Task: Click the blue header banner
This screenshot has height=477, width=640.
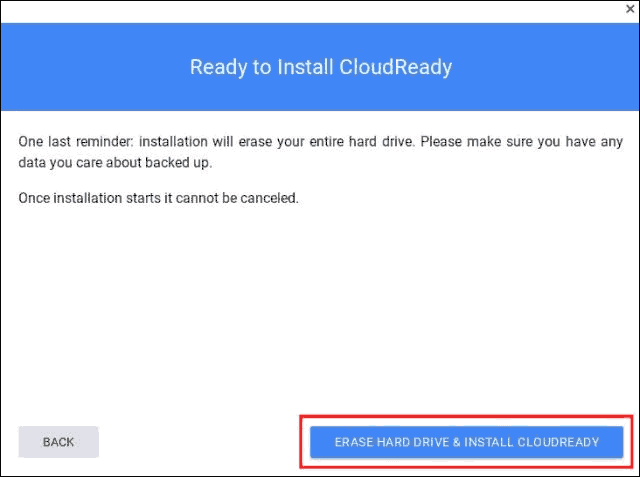Action: click(x=320, y=67)
